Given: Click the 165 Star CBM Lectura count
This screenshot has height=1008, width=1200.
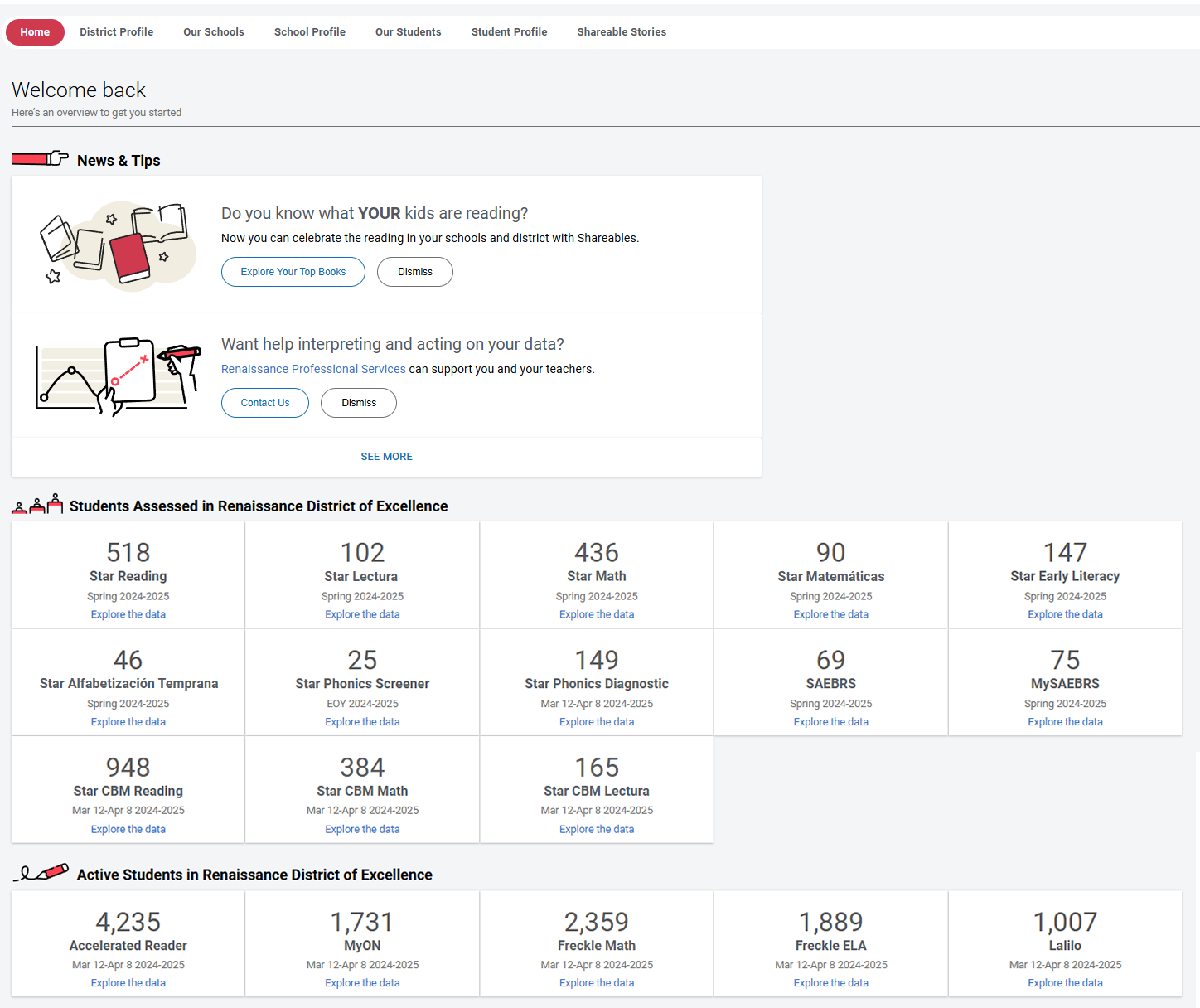Looking at the screenshot, I should pyautogui.click(x=597, y=767).
